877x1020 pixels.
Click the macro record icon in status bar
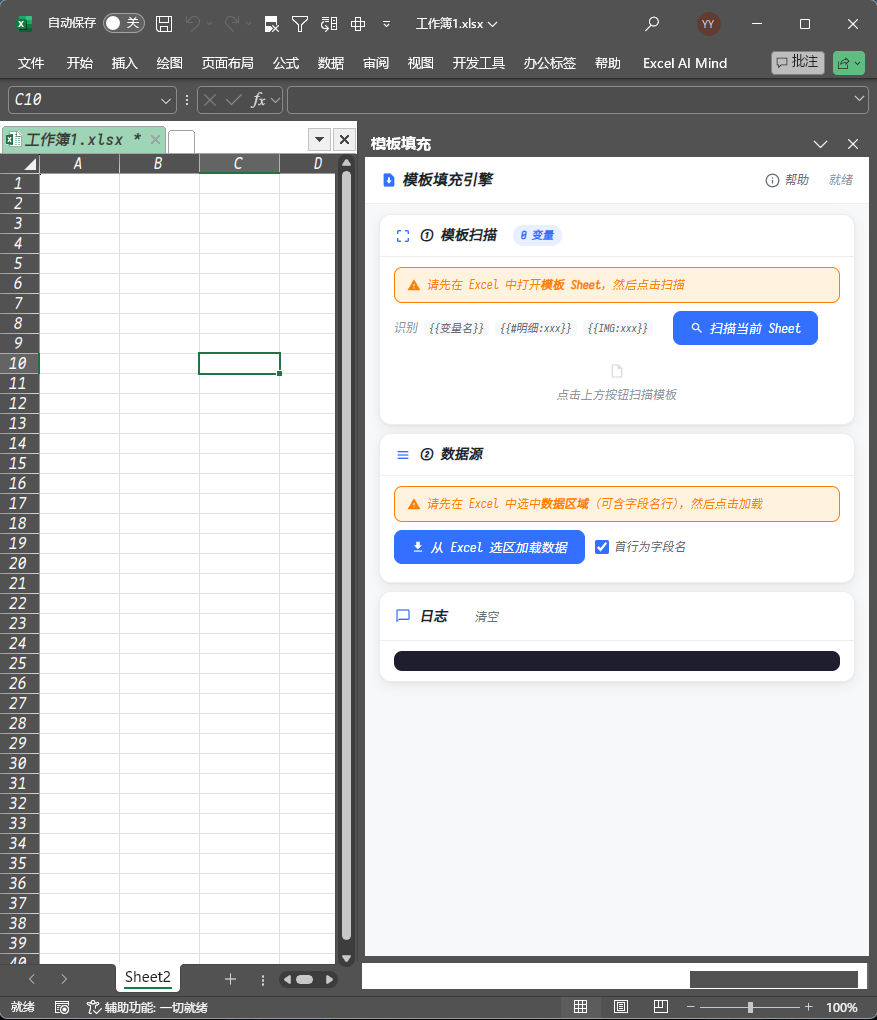point(62,1008)
